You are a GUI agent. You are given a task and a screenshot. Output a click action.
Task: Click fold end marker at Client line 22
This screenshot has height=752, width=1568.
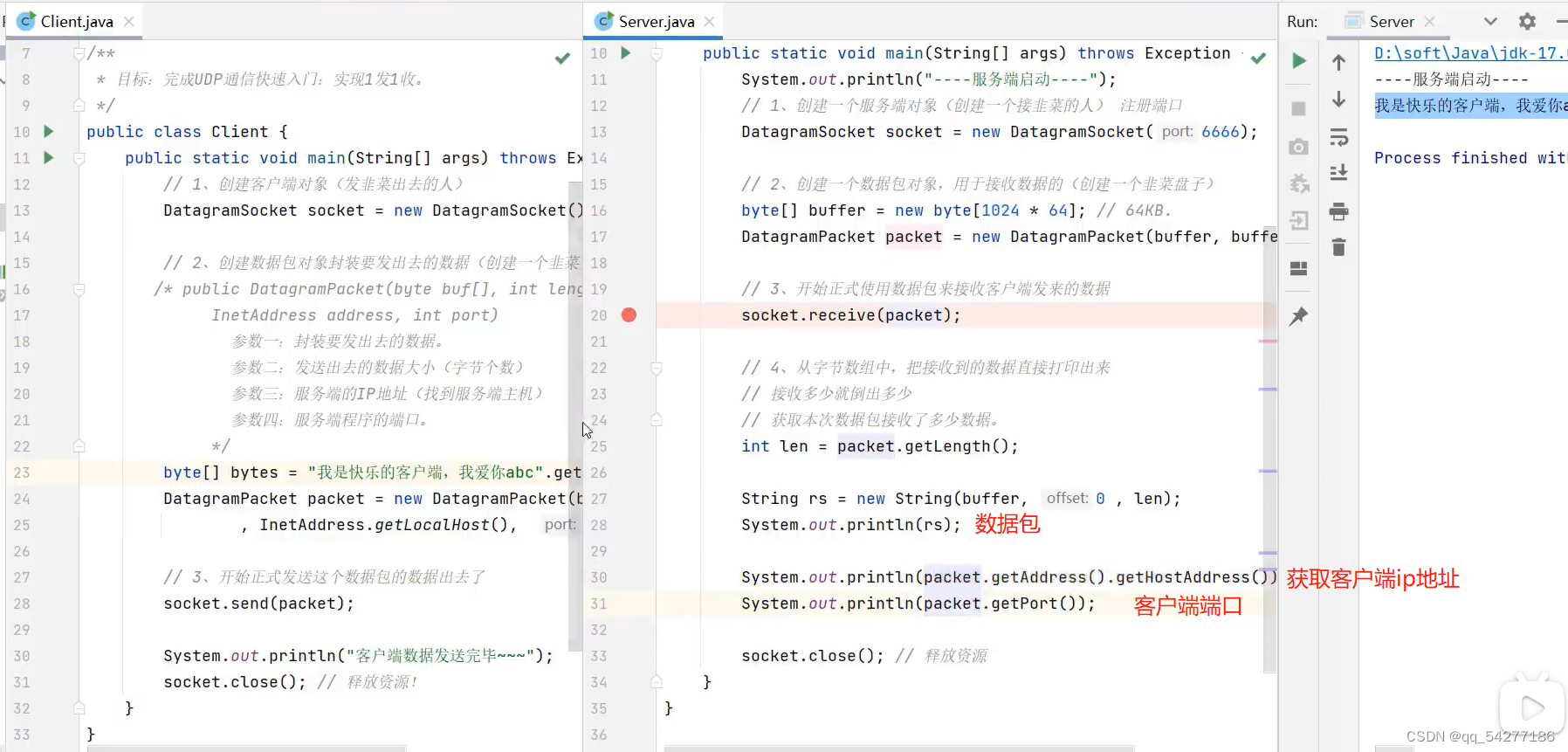coord(79,446)
